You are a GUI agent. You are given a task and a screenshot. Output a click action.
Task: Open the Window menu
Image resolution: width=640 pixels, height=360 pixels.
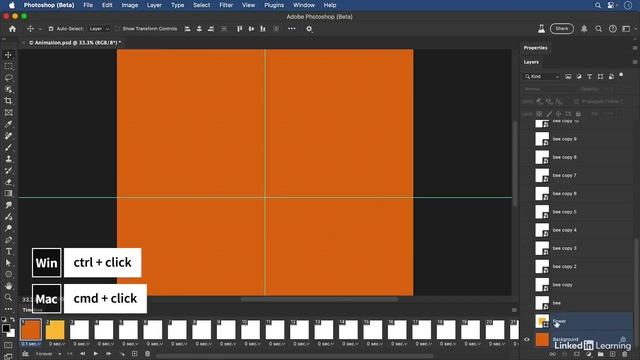[x=304, y=5]
